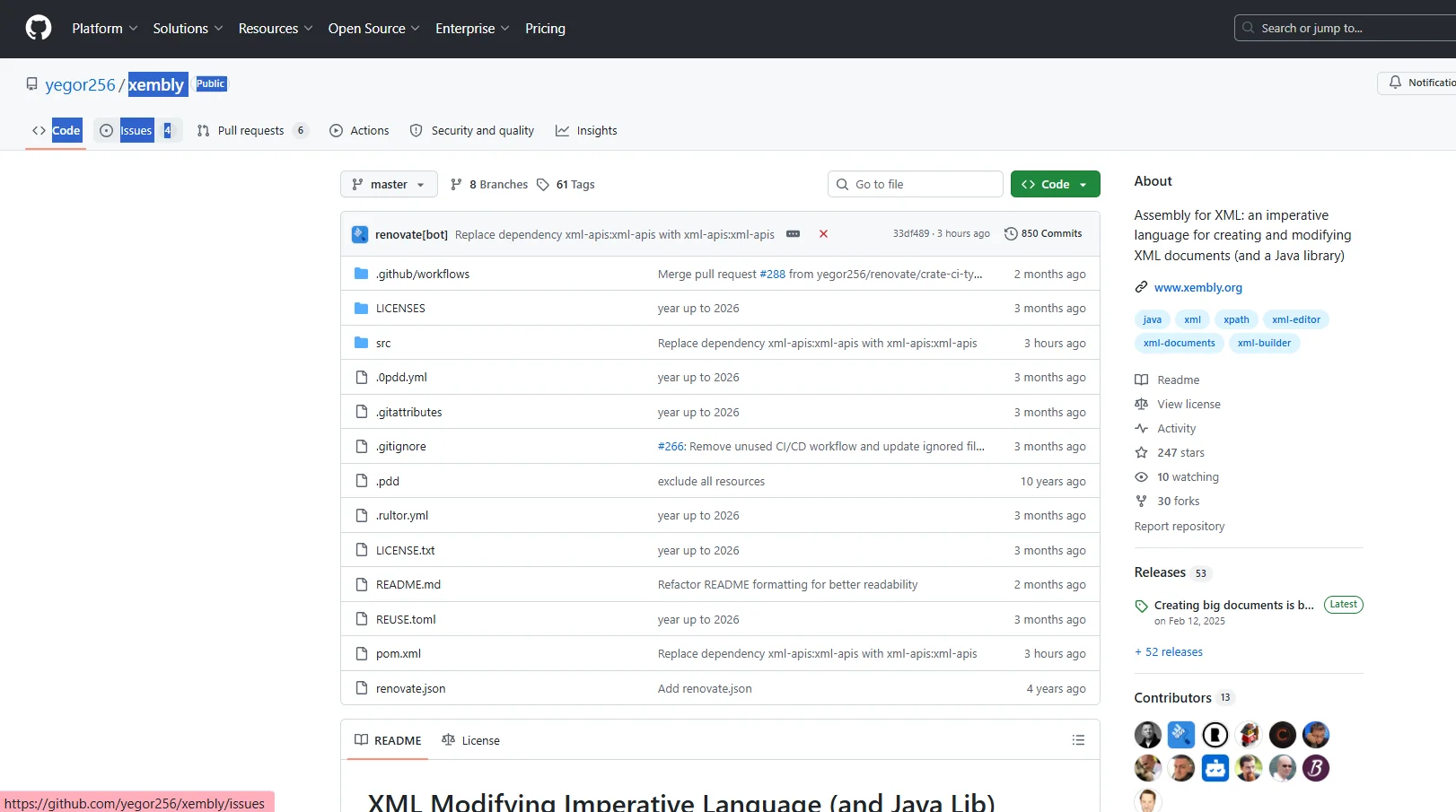Expand the Platform navigation menu
This screenshot has width=1456, height=812.
(104, 29)
